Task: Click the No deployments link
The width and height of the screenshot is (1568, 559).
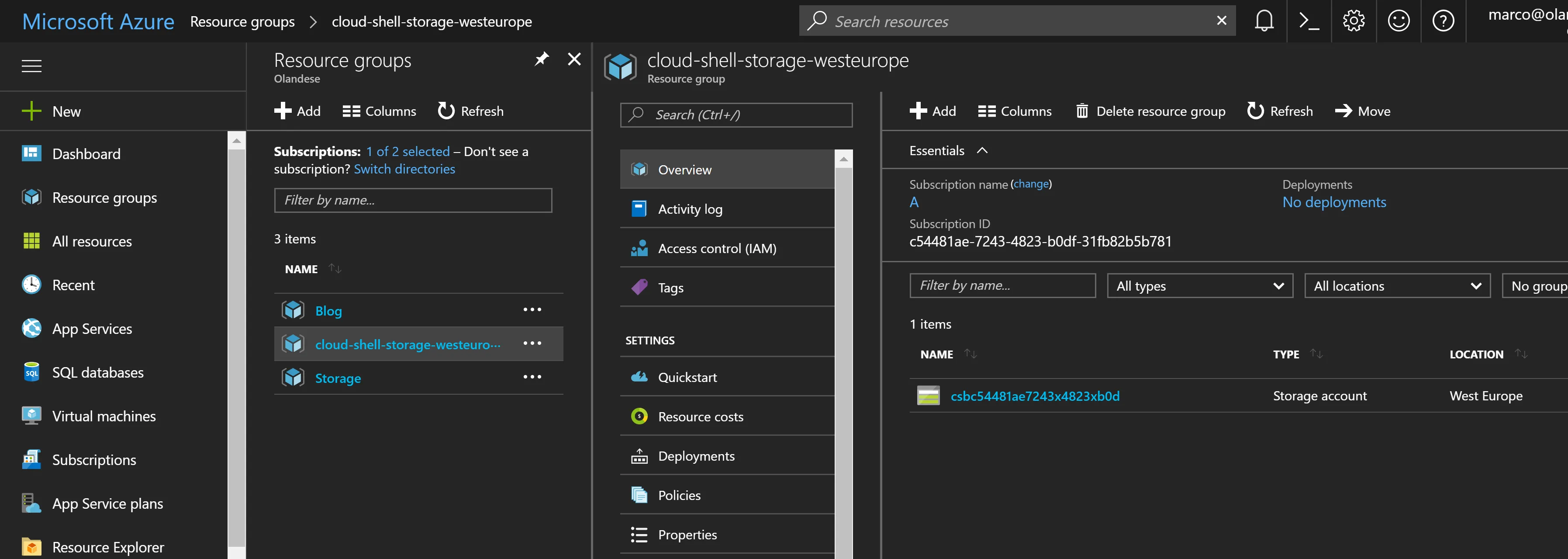Action: coord(1334,202)
